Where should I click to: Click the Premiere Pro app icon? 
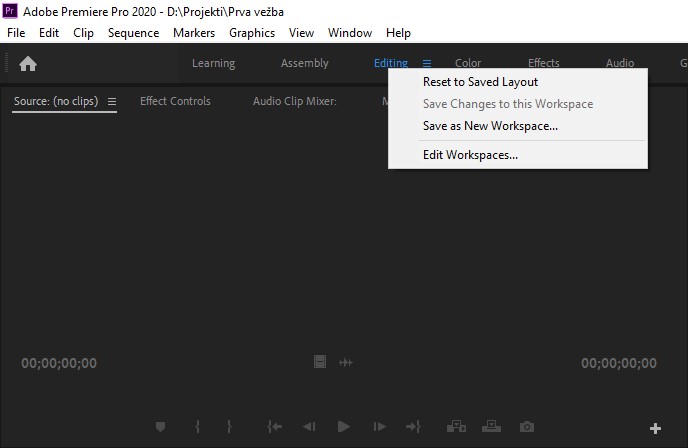click(x=10, y=11)
